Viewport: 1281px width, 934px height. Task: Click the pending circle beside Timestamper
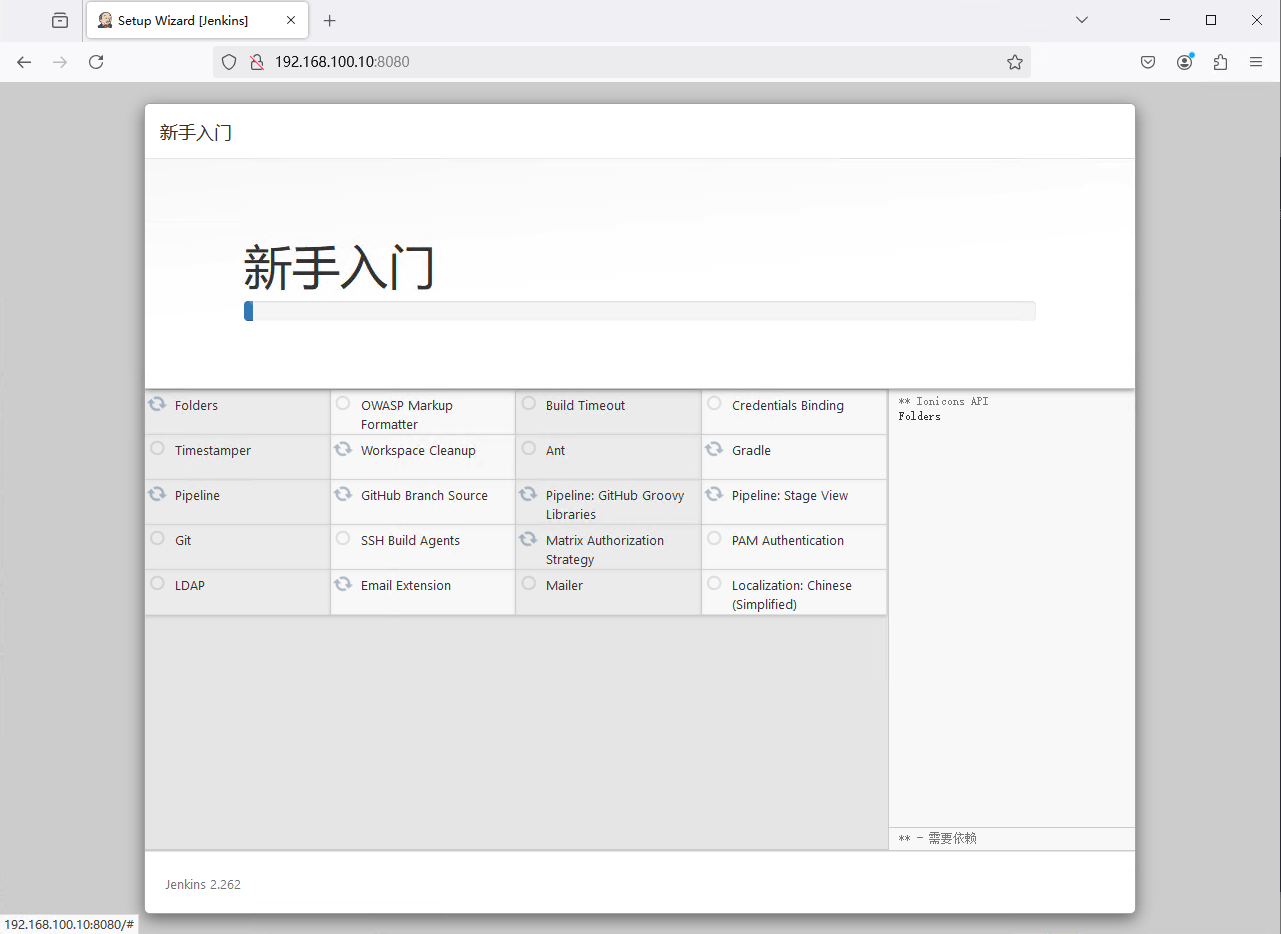157,448
